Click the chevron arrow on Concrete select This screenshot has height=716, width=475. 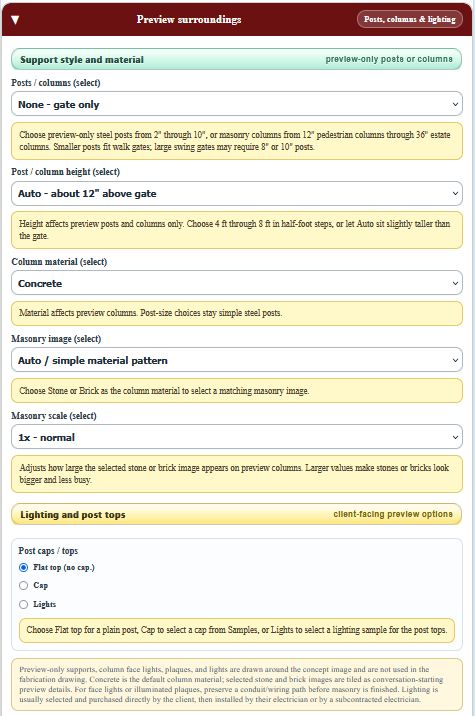pyautogui.click(x=455, y=283)
